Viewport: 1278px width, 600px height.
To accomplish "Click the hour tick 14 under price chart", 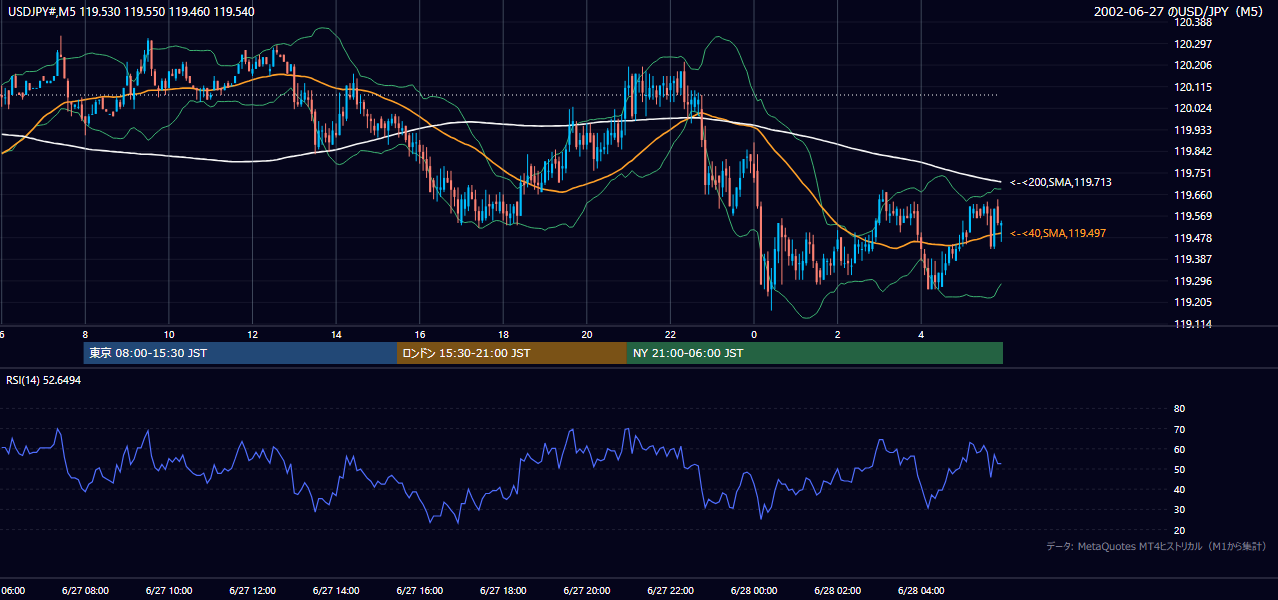I will point(336,335).
